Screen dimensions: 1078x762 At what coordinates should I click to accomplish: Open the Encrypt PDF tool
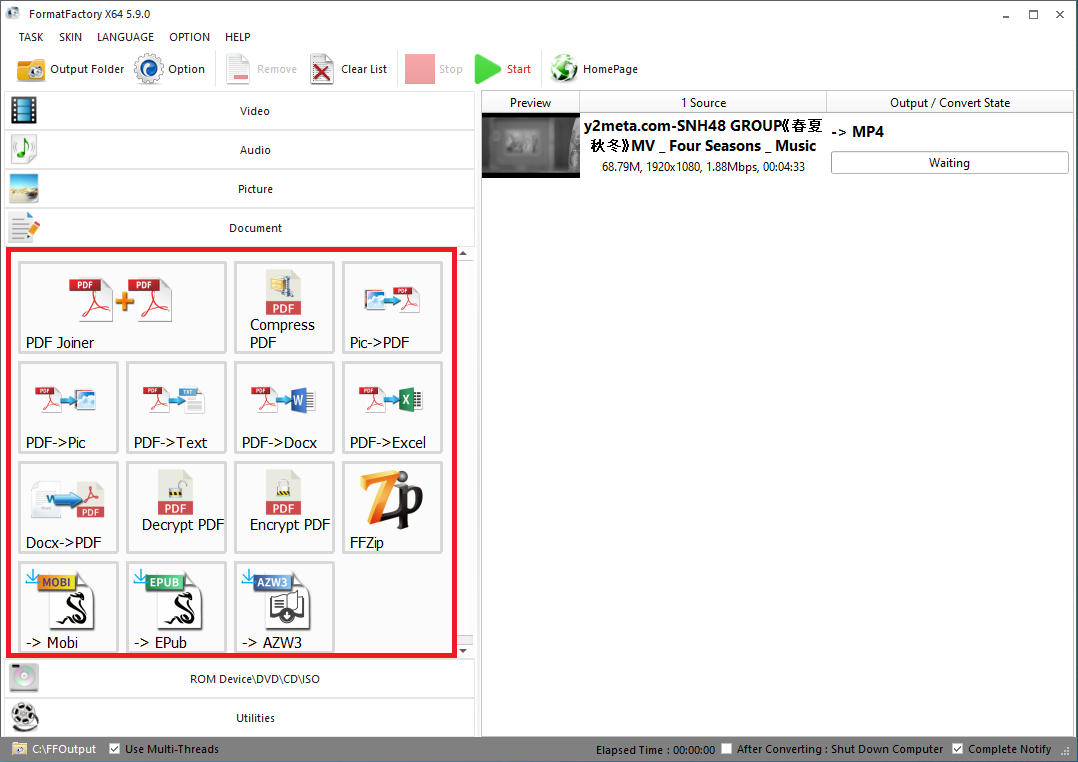tap(284, 507)
